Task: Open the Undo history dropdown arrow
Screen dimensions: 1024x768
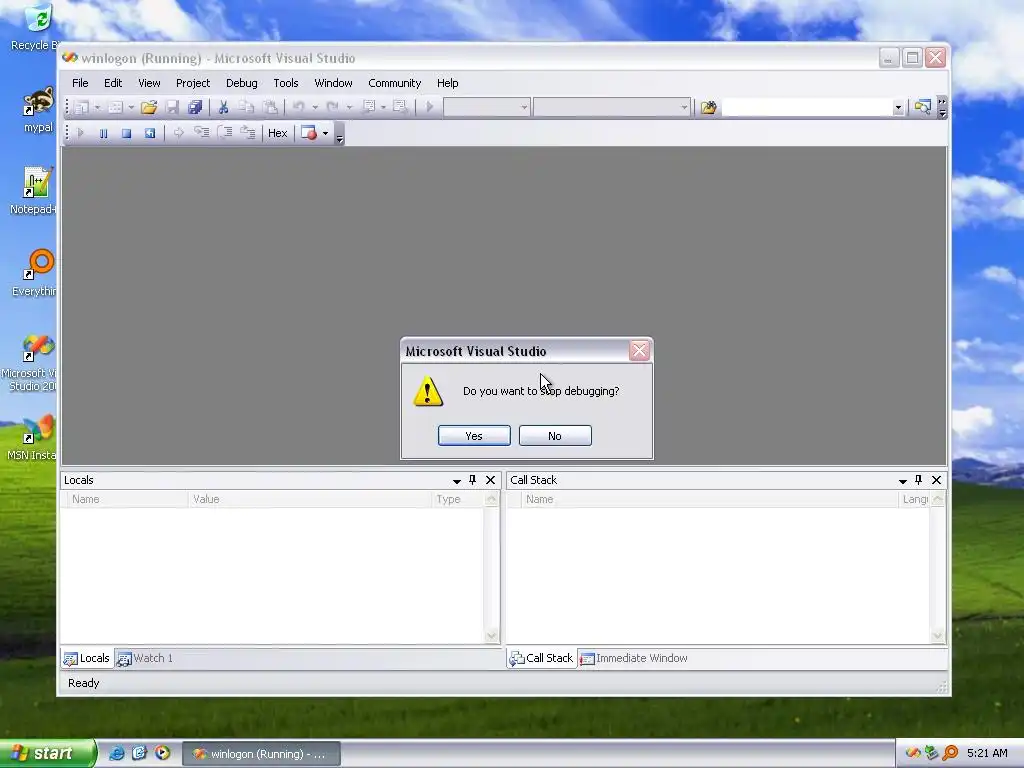Action: (x=315, y=107)
